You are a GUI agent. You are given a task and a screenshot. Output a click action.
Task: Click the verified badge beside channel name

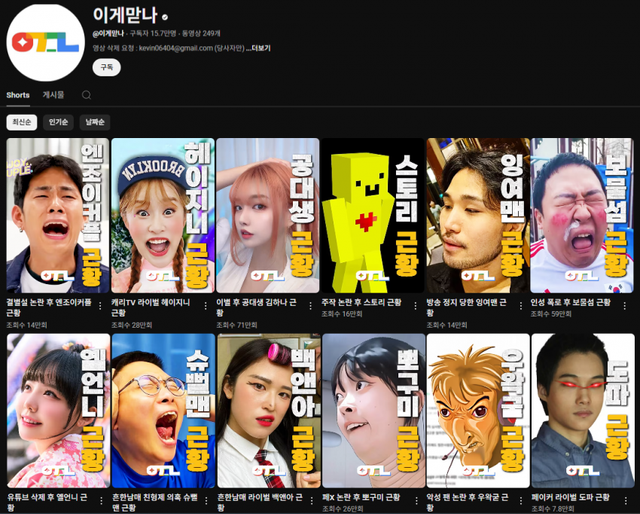pos(165,18)
